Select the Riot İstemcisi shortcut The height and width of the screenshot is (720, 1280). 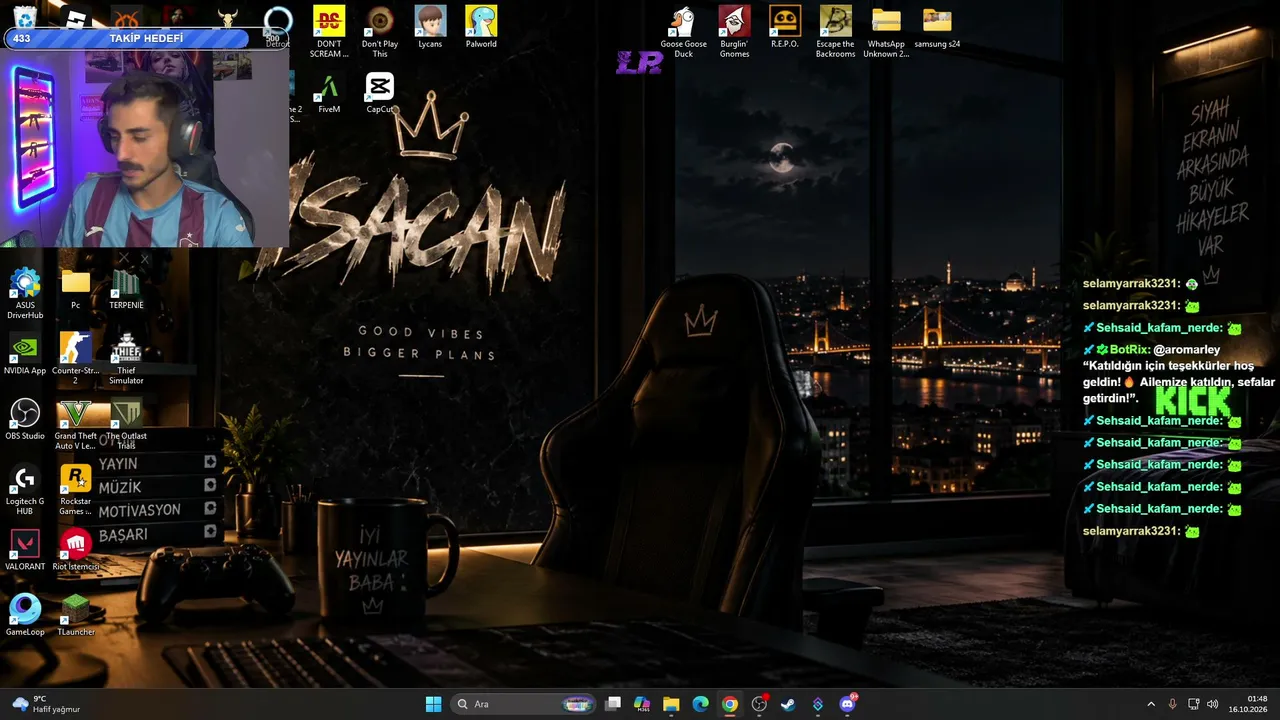tap(75, 550)
